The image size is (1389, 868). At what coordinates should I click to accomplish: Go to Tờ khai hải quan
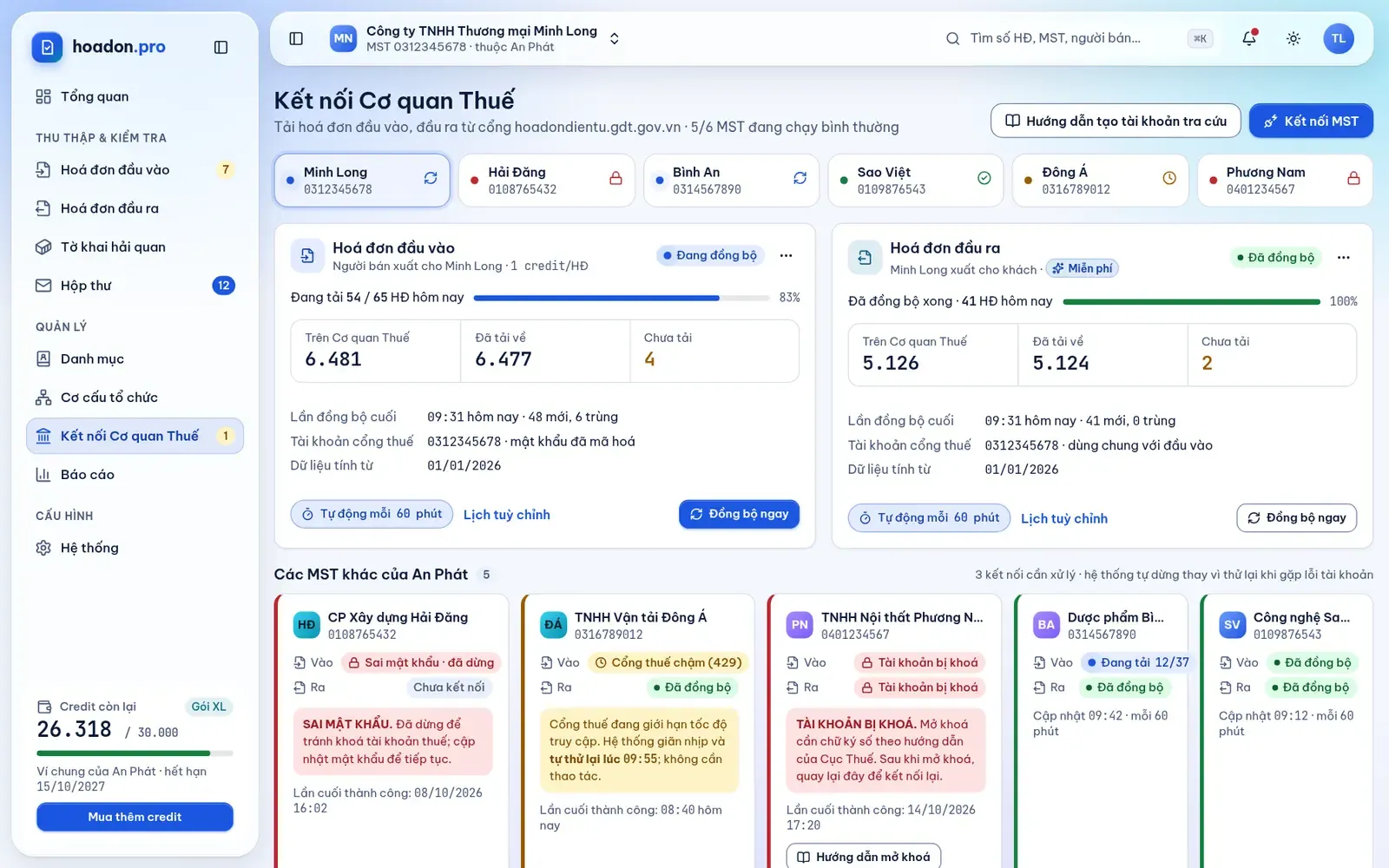pos(135,247)
